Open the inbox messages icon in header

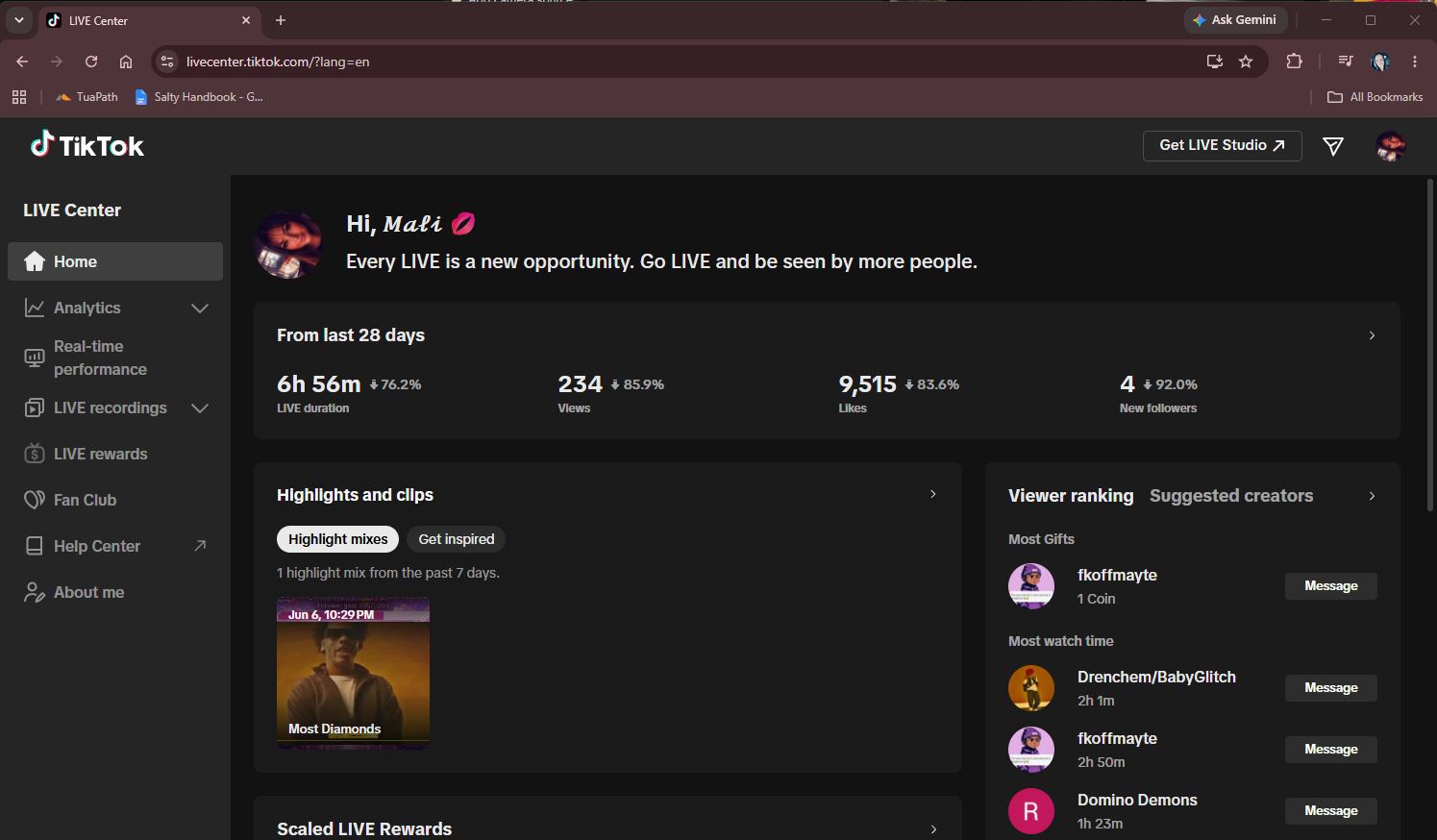1333,146
